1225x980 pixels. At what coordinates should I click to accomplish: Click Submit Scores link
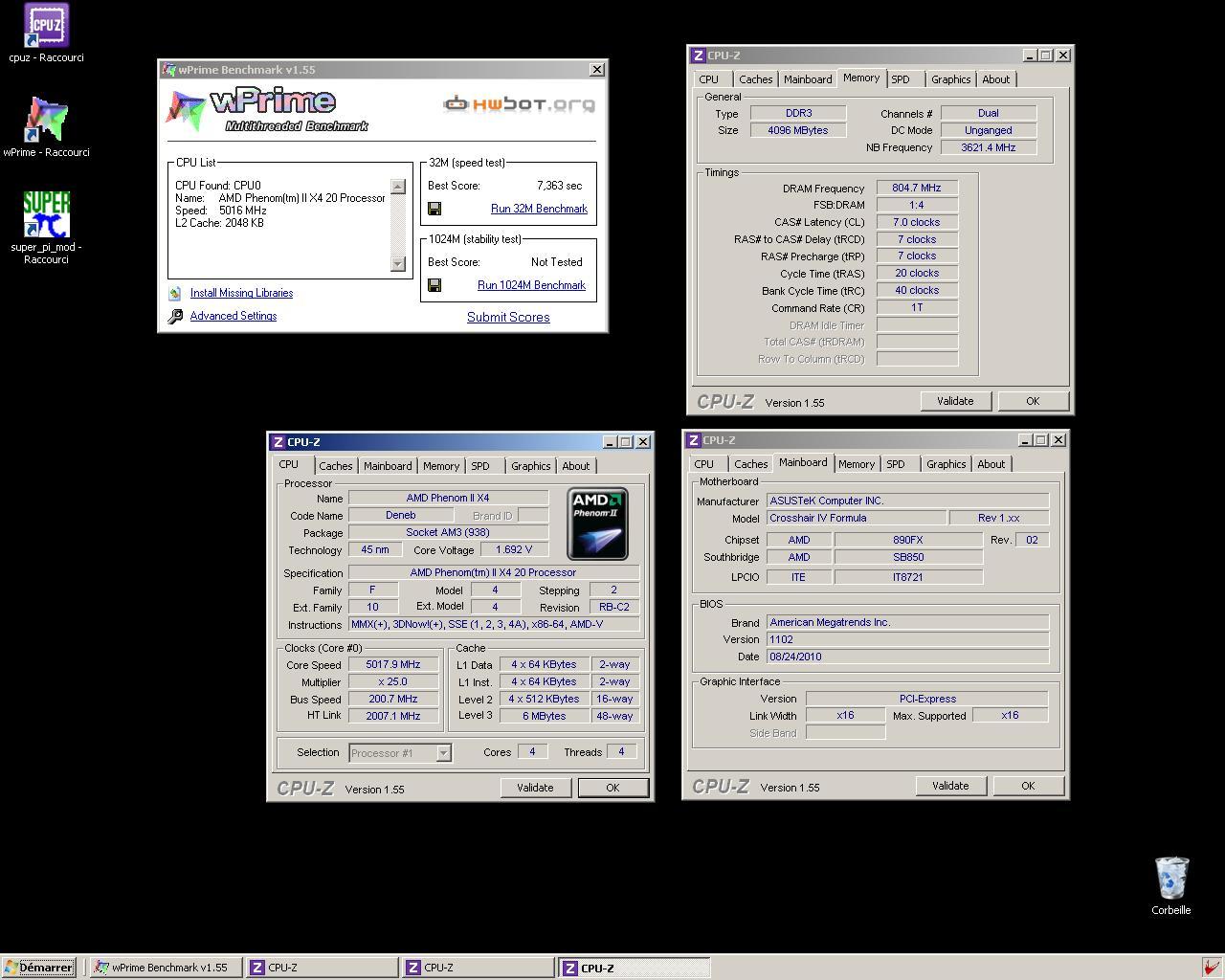click(508, 317)
